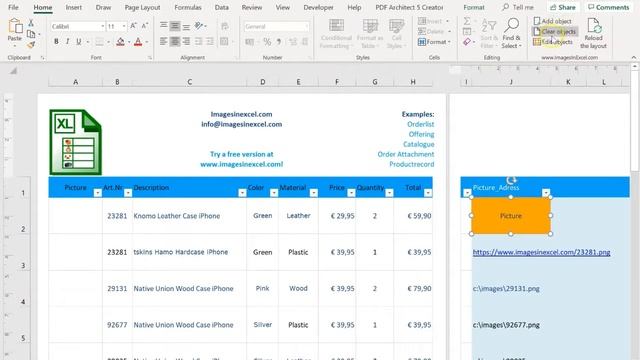640x360 pixels.
Task: Switch to the Data tab
Action: [x=222, y=7]
